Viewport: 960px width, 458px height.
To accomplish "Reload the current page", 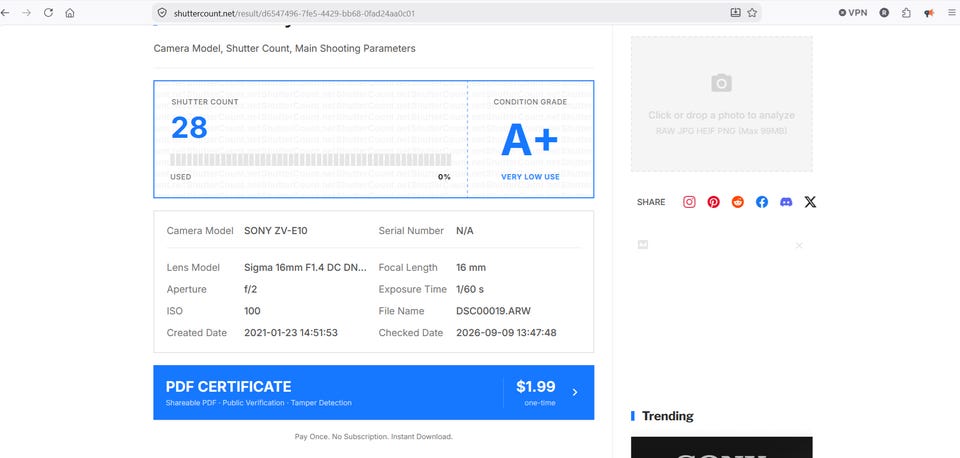I will [x=48, y=12].
